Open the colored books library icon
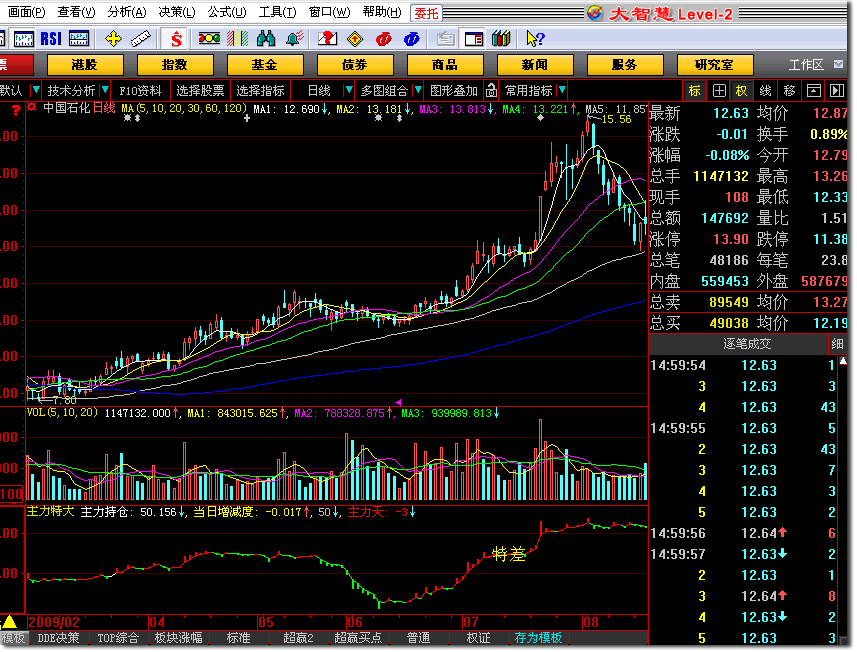The height and width of the screenshot is (652, 857). (501, 39)
